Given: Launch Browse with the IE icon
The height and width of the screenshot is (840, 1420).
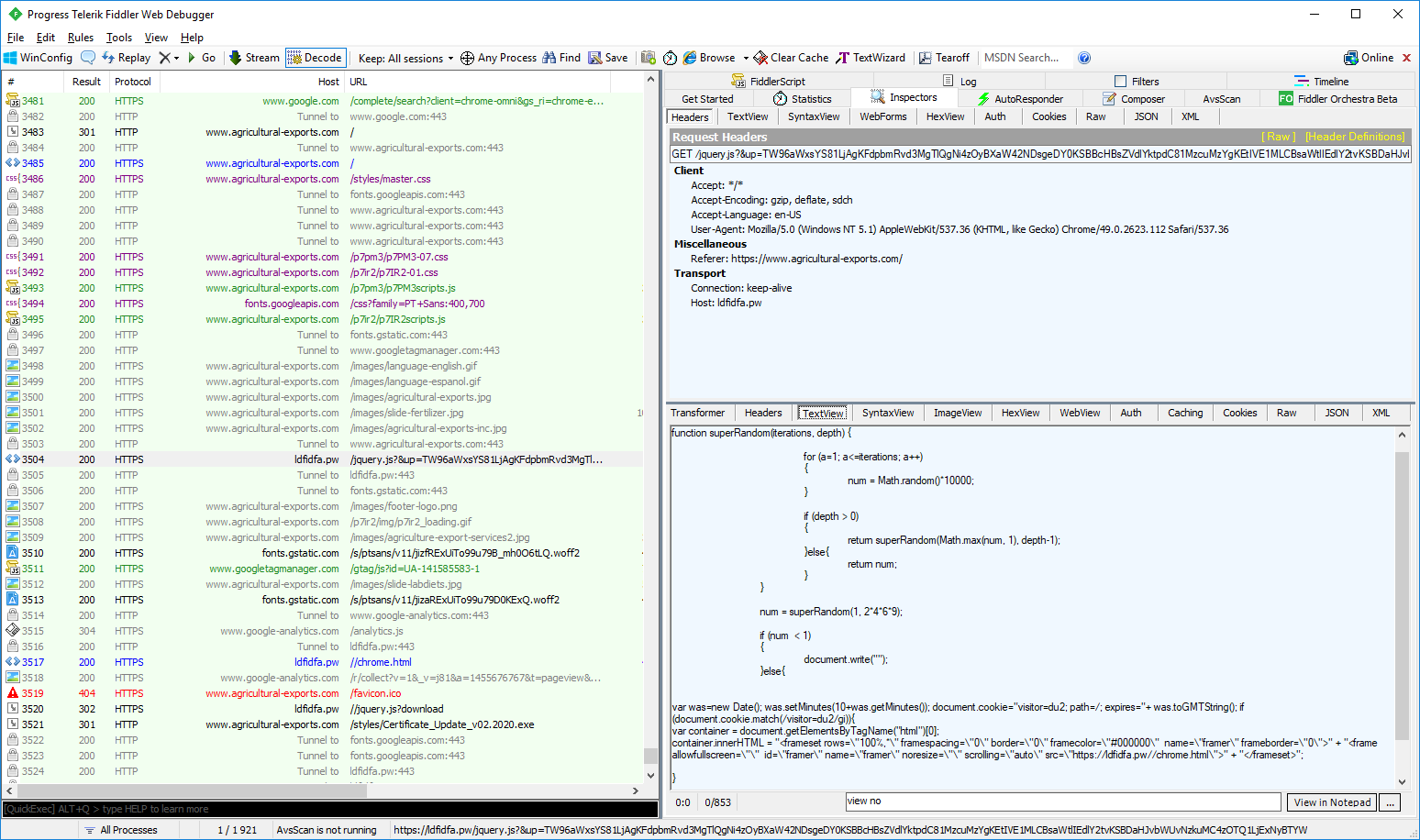Looking at the screenshot, I should (708, 58).
